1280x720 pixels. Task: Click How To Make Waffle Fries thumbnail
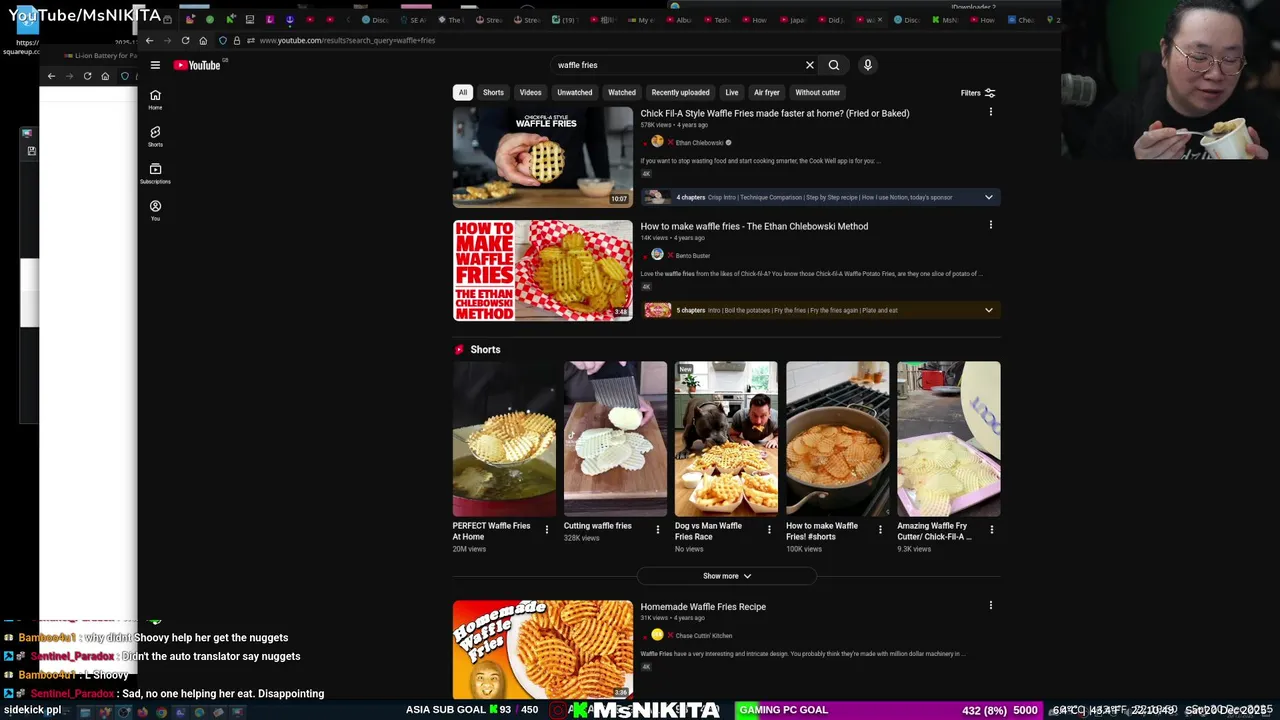pos(543,270)
